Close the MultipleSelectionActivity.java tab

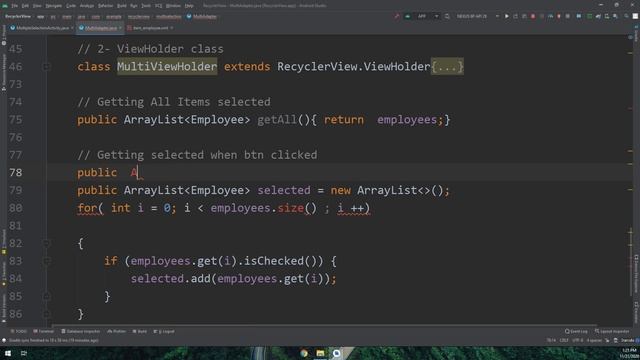[72, 28]
